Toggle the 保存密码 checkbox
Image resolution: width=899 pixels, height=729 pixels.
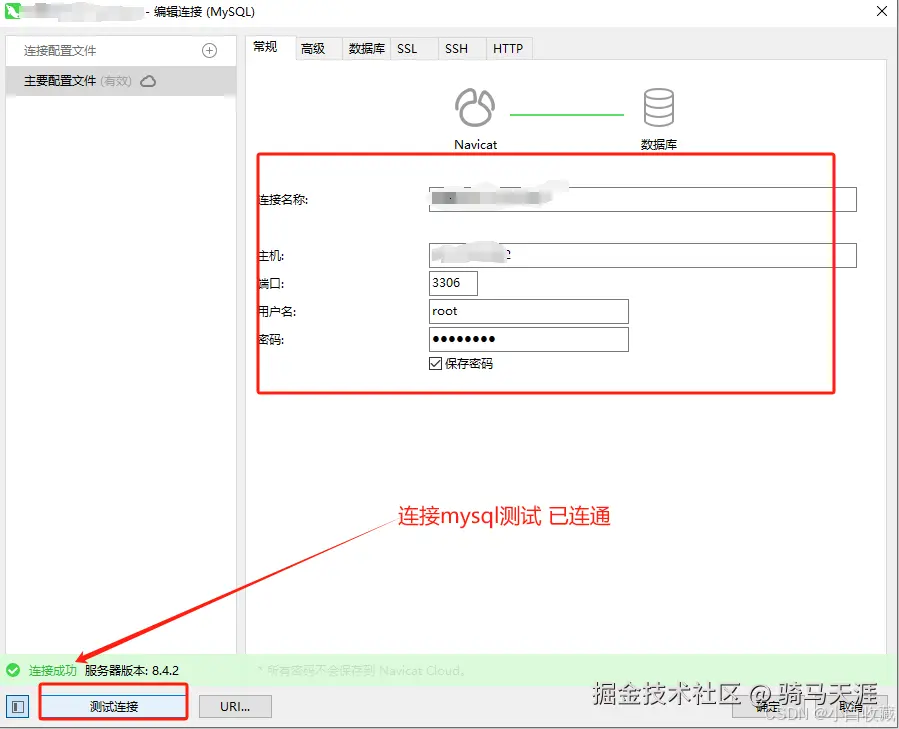click(x=435, y=363)
